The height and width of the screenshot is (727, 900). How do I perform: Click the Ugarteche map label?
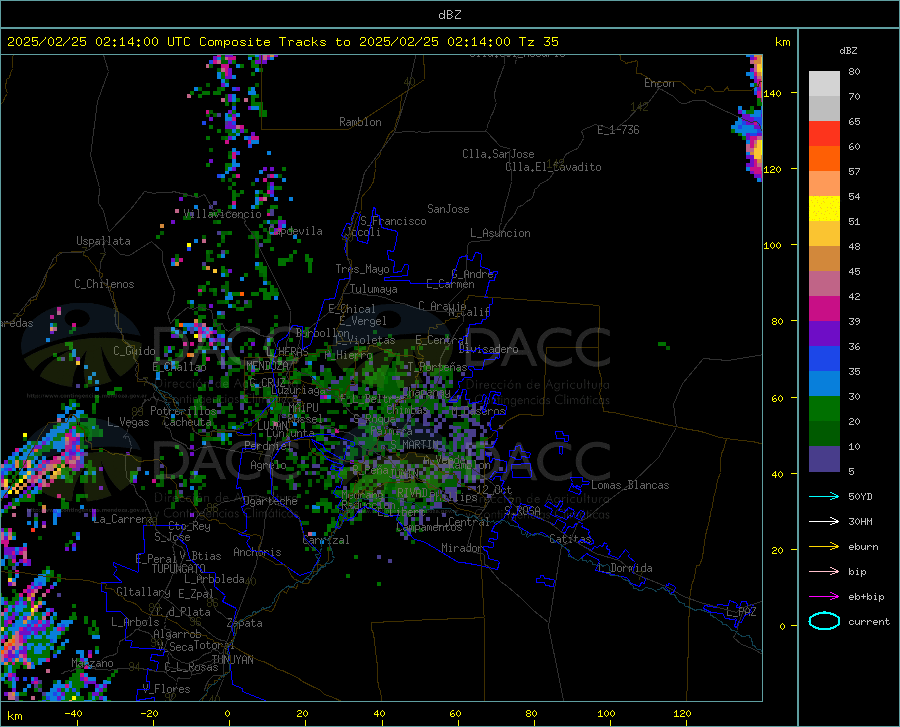[270, 501]
